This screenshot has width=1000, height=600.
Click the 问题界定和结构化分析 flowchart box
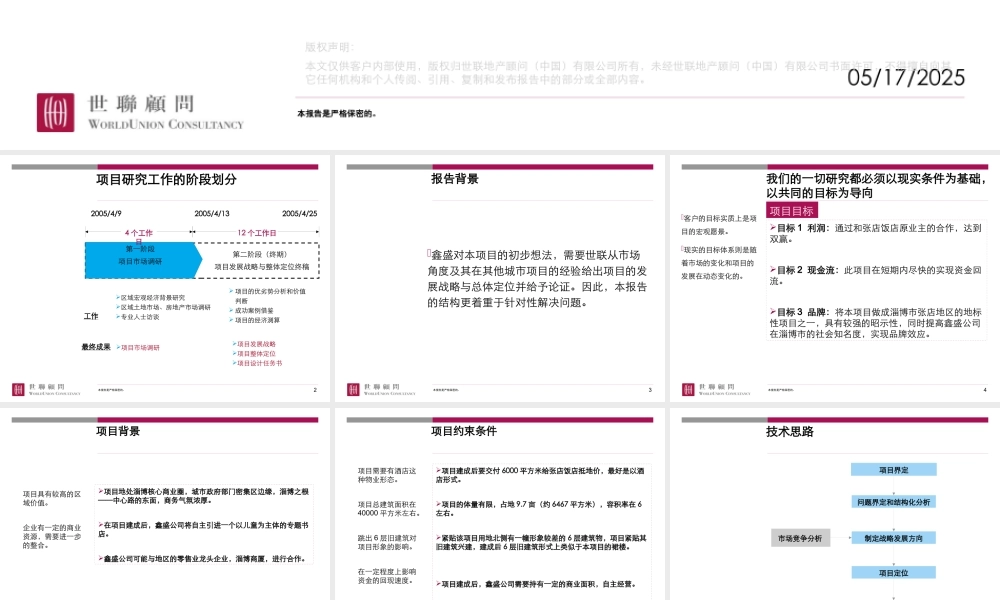point(893,502)
